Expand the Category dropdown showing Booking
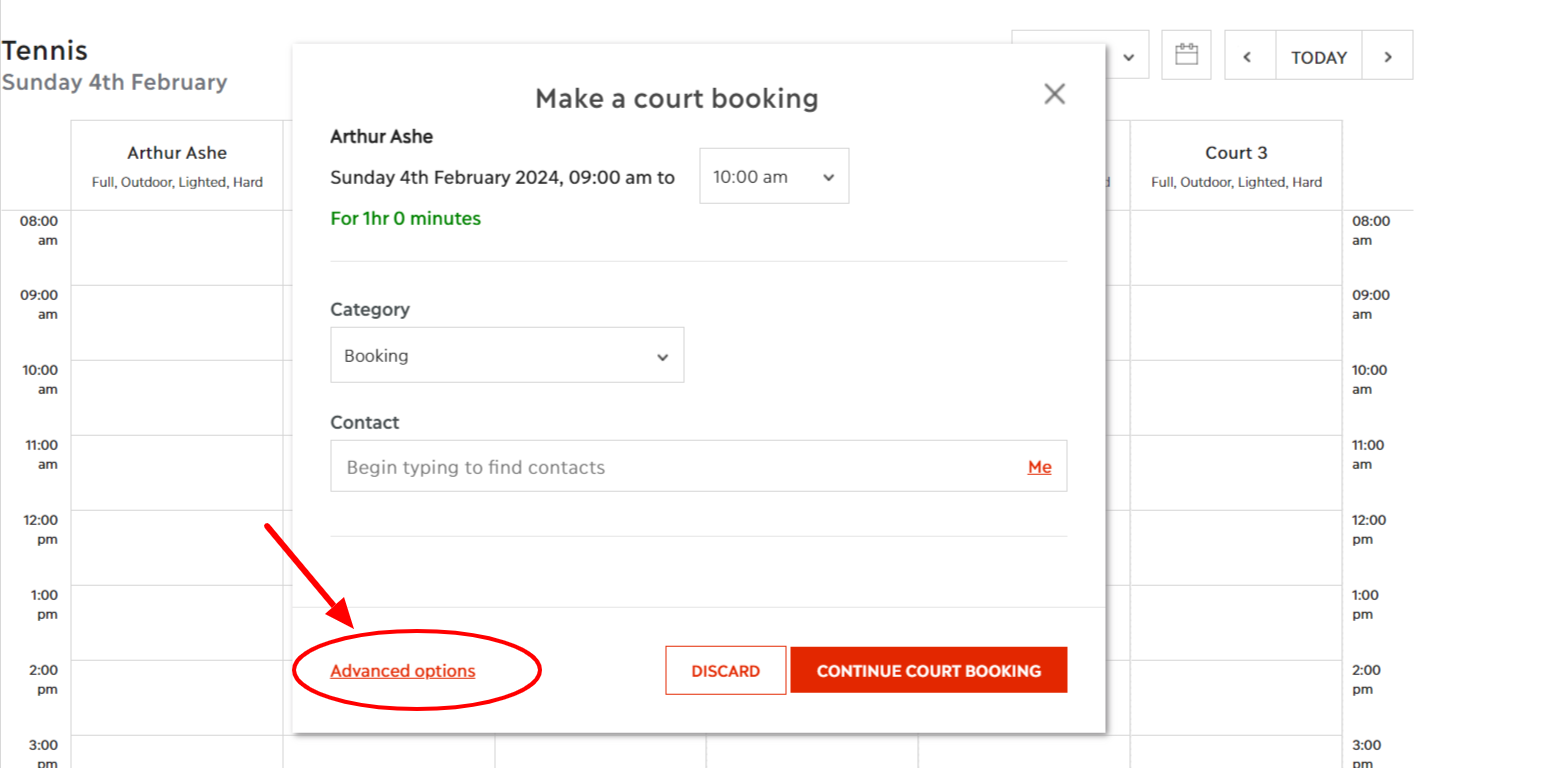 [x=507, y=355]
